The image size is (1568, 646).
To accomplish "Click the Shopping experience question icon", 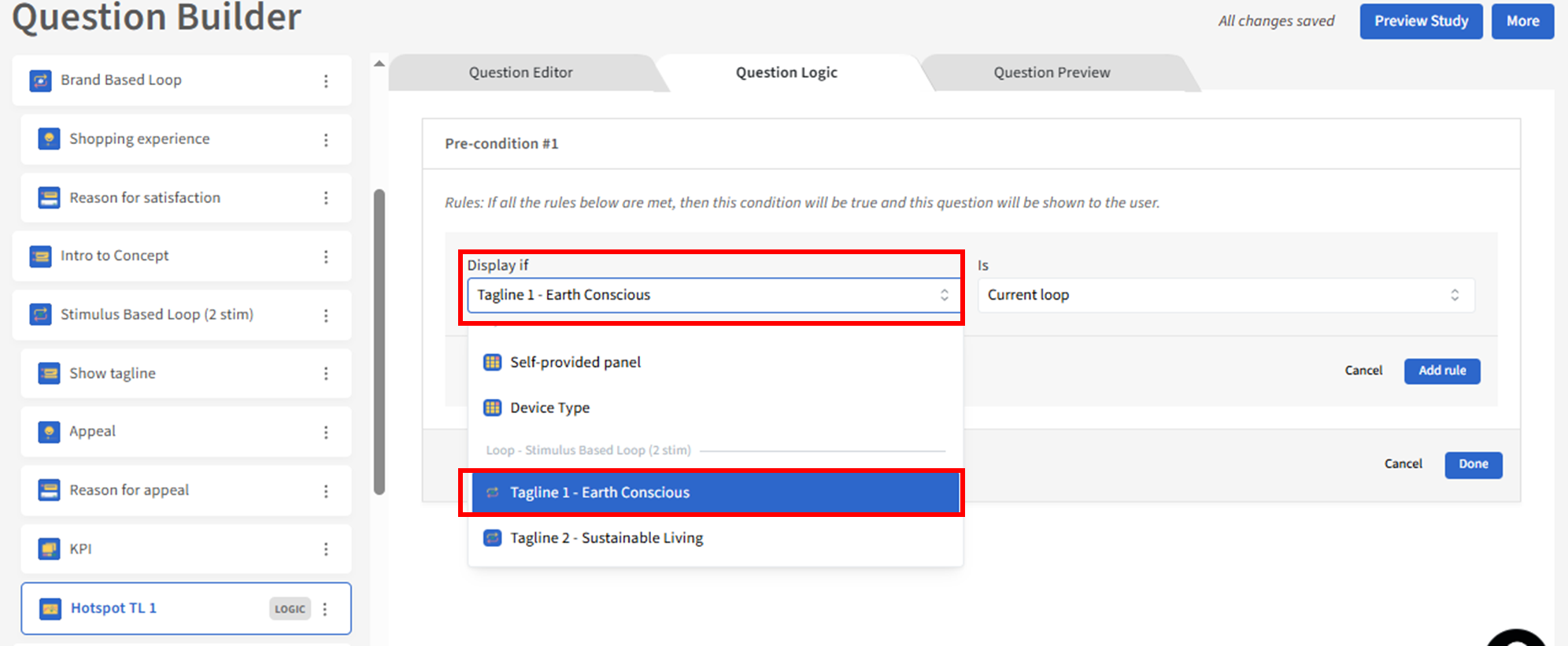I will point(49,139).
